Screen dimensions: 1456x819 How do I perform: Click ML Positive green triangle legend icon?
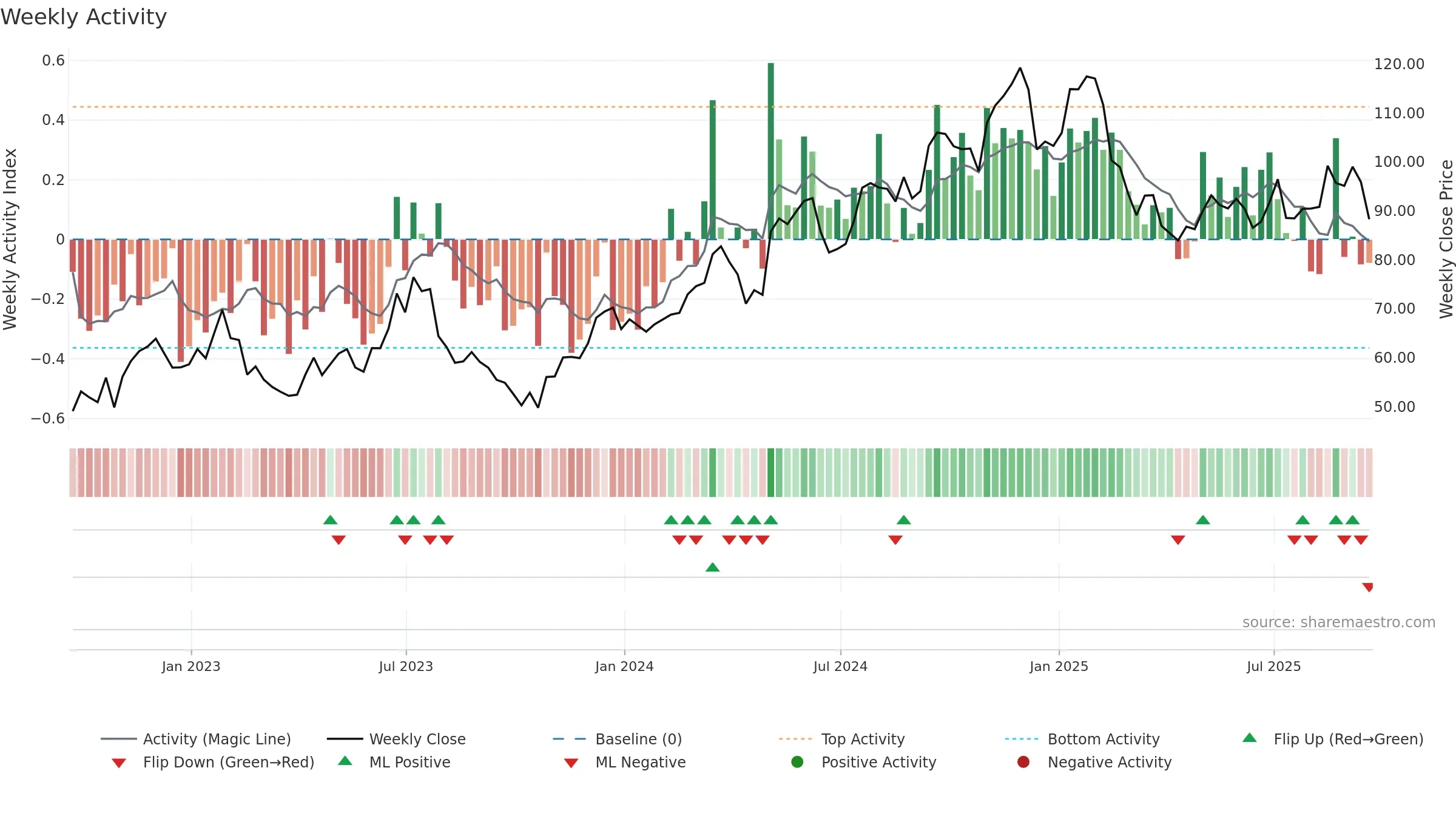click(345, 761)
